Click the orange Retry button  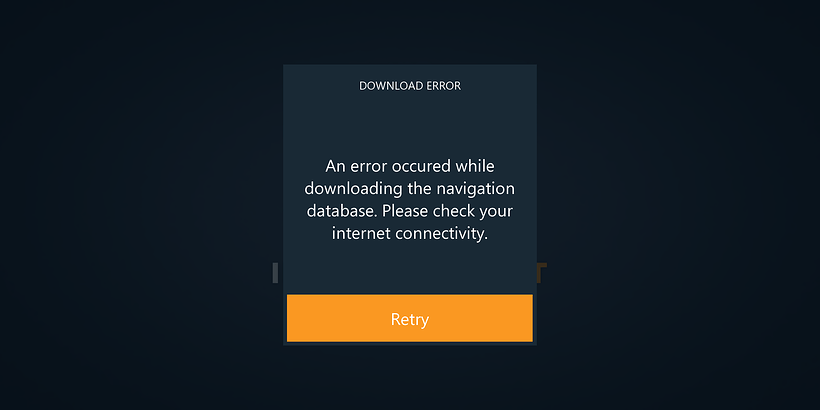[x=409, y=318]
